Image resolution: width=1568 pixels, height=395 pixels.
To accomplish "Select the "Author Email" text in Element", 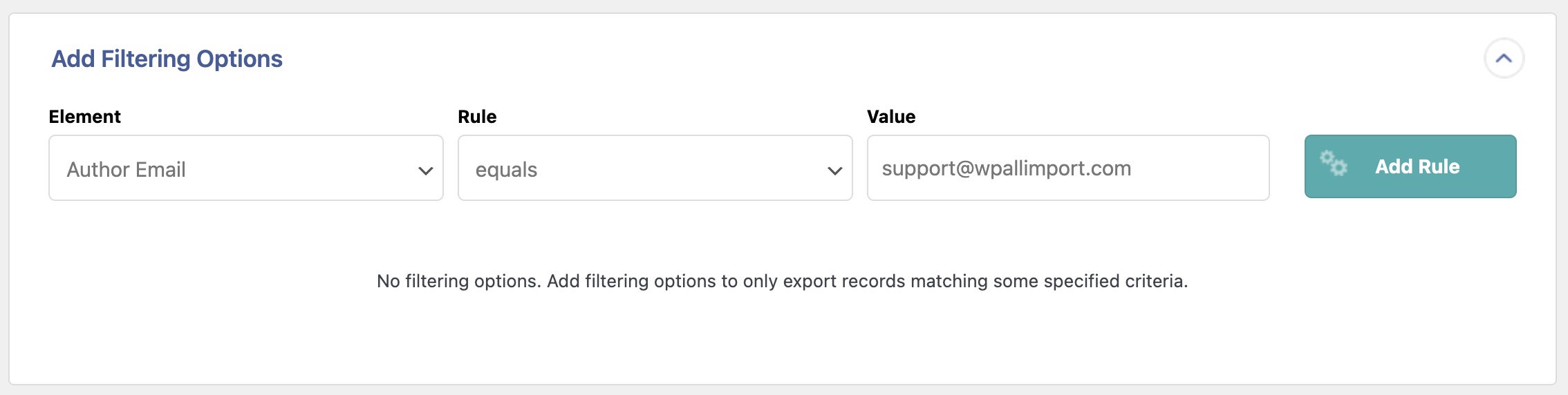I will [126, 169].
